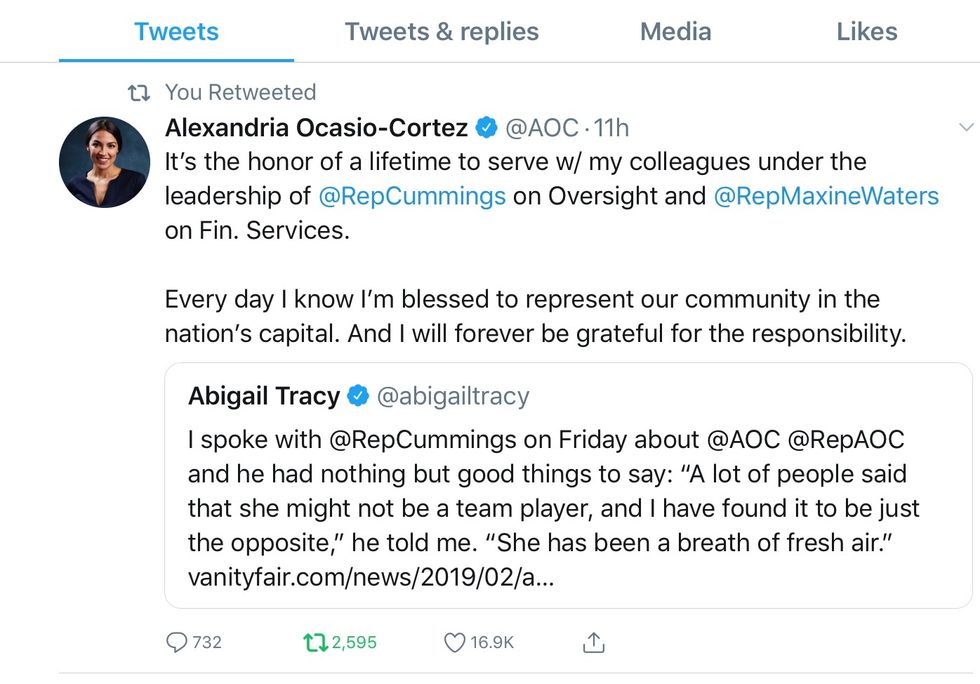Switch to the Tweets tab

click(x=176, y=32)
